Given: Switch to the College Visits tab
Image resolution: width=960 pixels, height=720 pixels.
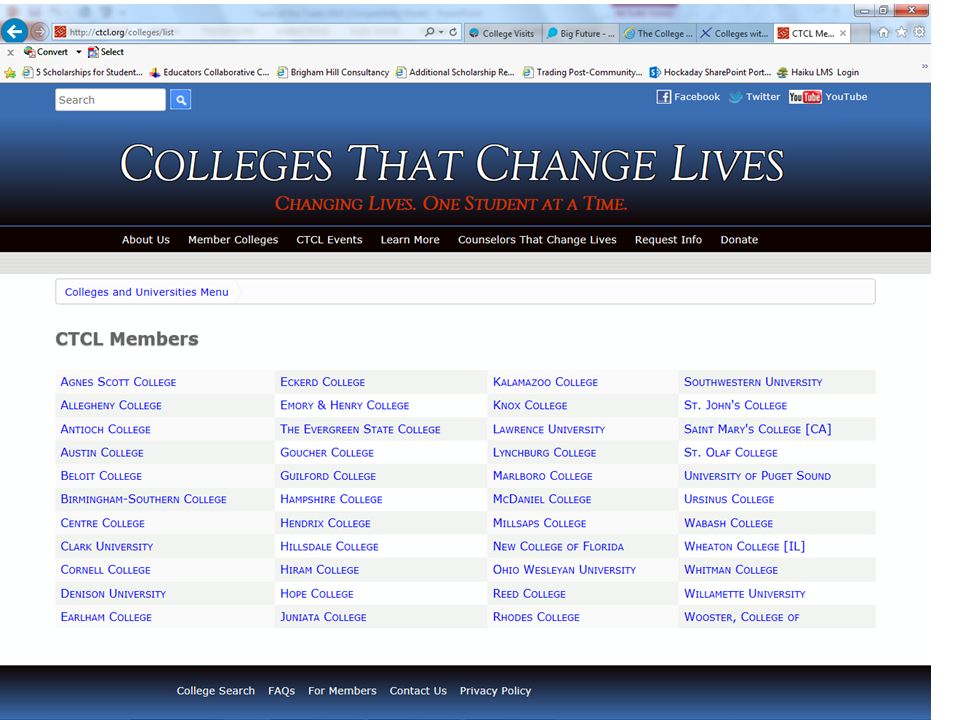Looking at the screenshot, I should tap(503, 33).
